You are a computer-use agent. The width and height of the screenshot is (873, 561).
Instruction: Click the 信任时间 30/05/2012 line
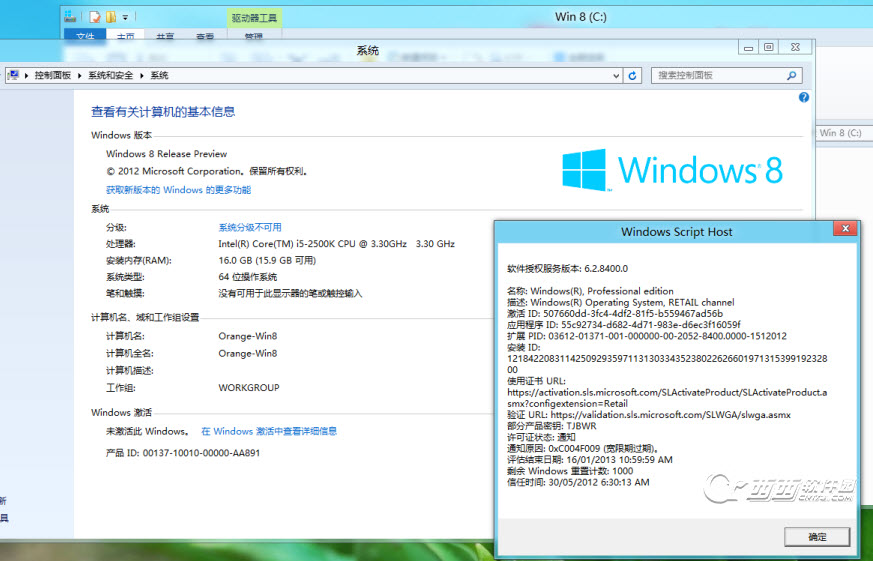(578, 483)
